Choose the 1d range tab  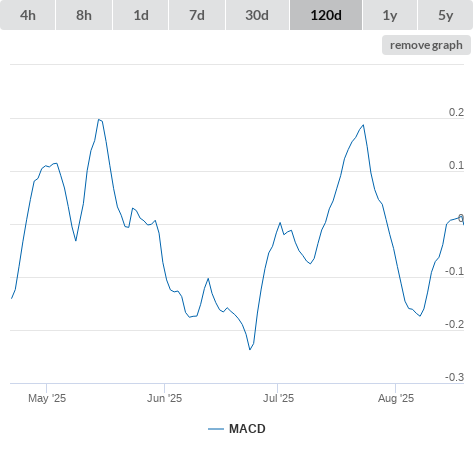[141, 15]
